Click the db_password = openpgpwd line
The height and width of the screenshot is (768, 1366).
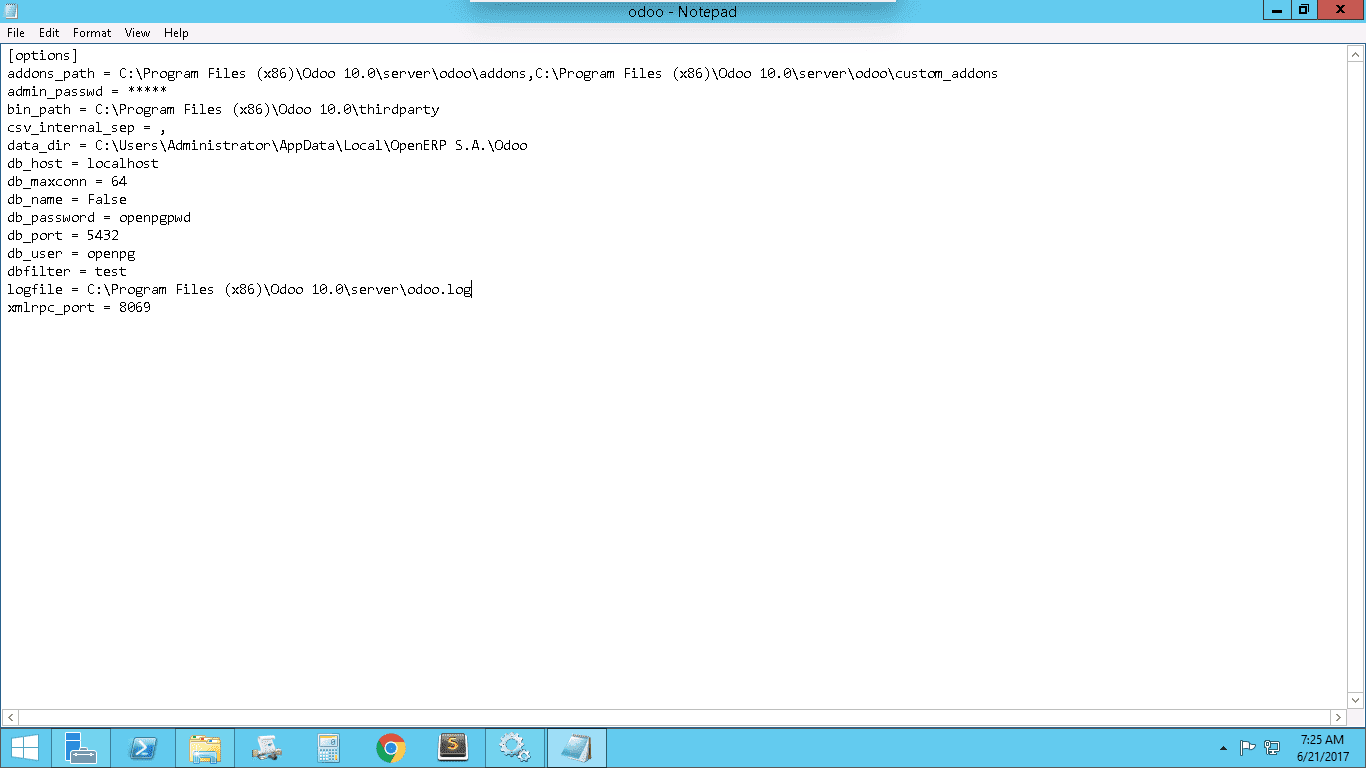click(x=99, y=218)
